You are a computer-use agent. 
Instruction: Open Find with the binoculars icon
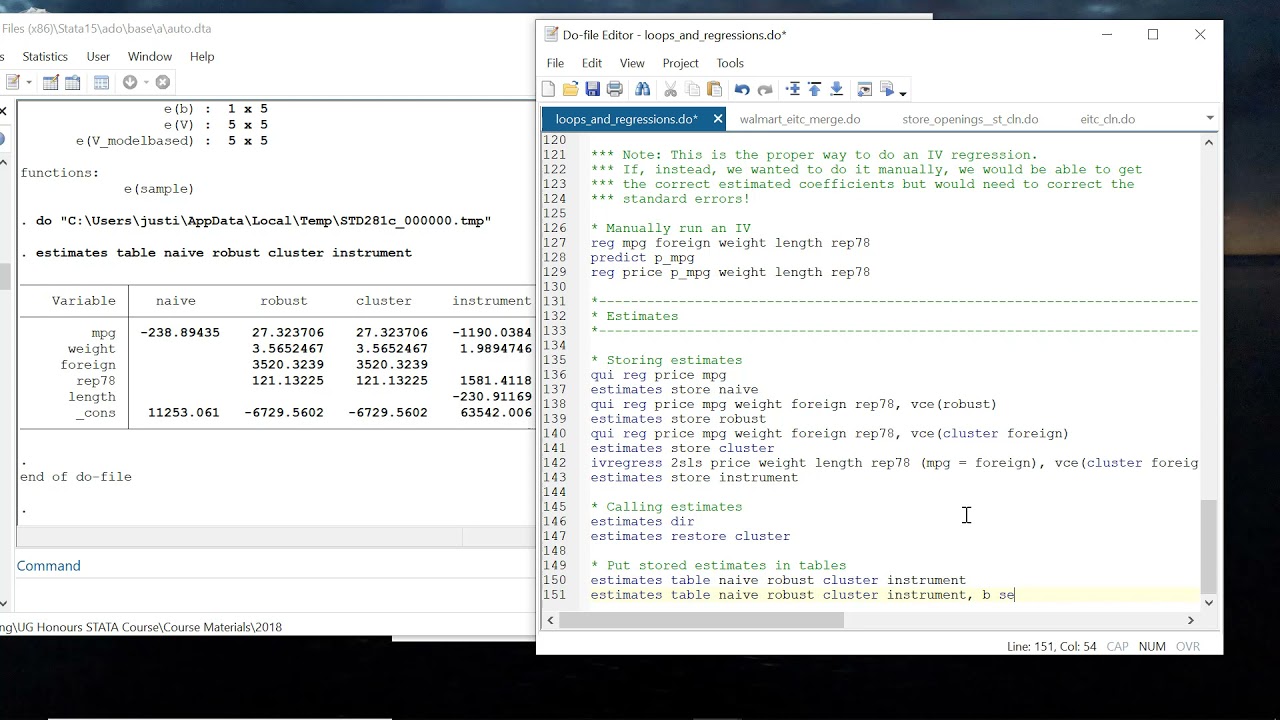[643, 89]
